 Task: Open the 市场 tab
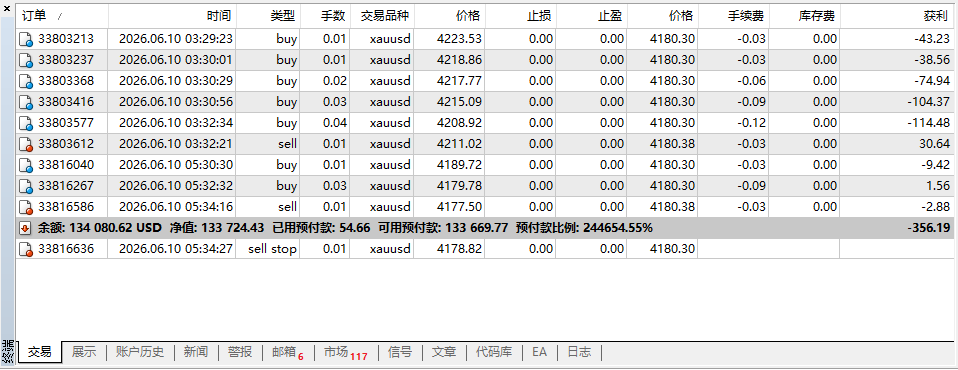pyautogui.click(x=345, y=352)
